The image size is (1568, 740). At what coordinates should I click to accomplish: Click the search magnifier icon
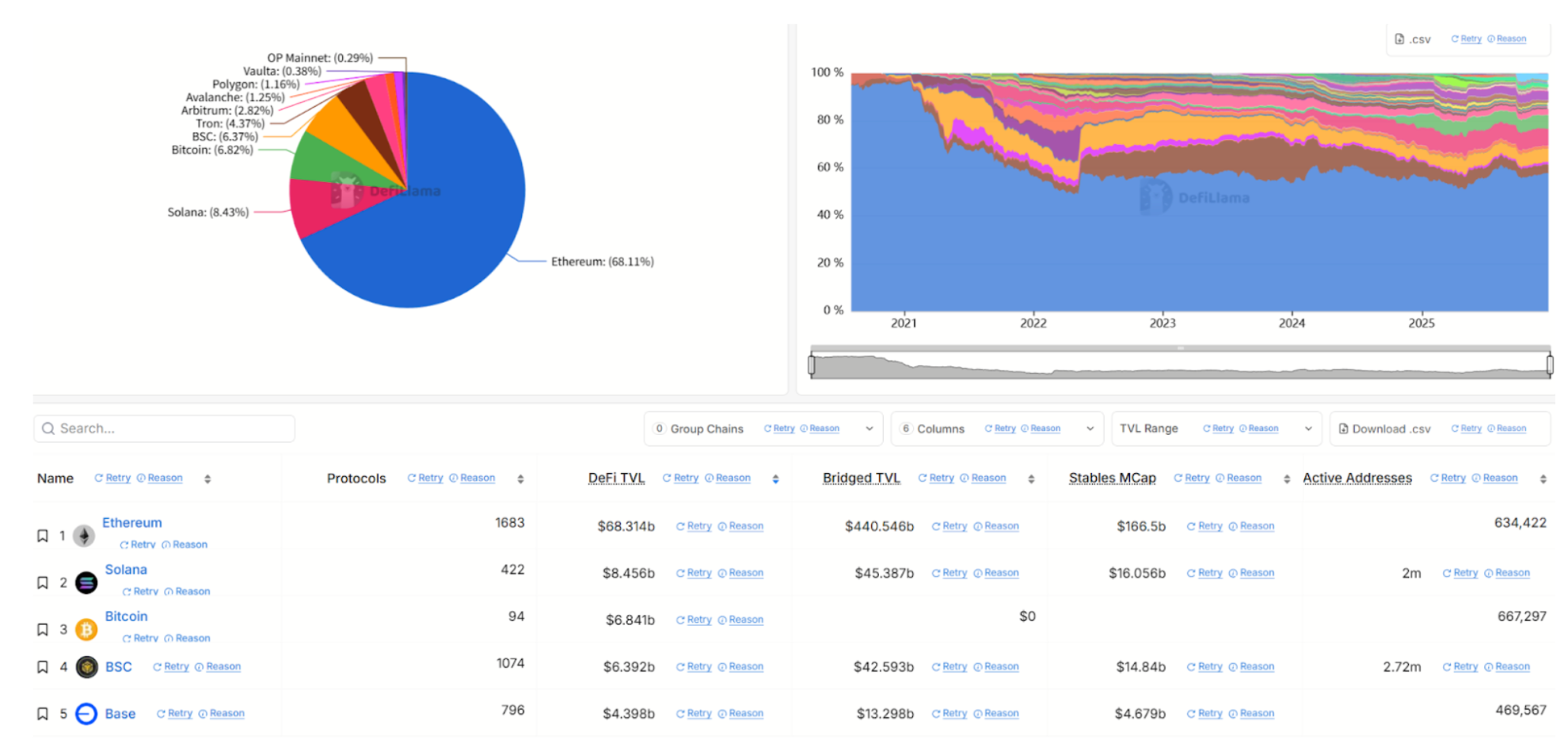48,429
